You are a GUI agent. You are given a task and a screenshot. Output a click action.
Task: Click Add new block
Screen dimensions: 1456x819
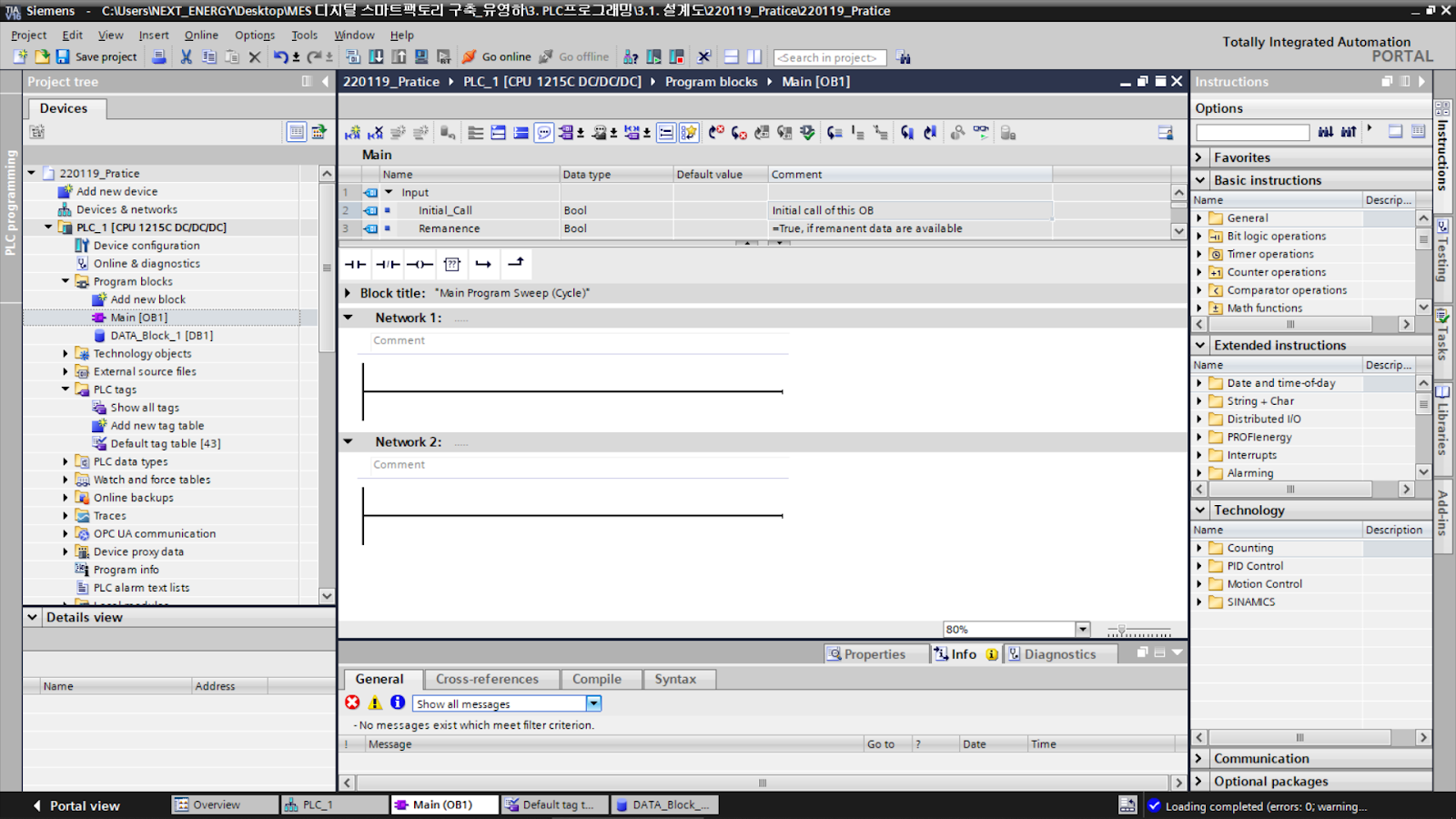click(147, 299)
